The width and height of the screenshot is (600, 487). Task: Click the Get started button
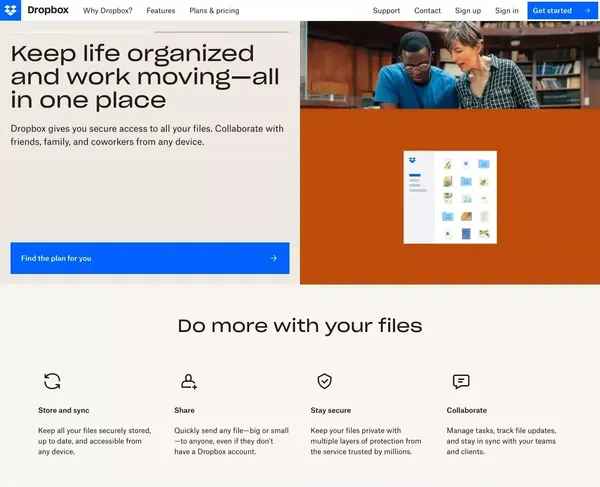[x=562, y=11]
